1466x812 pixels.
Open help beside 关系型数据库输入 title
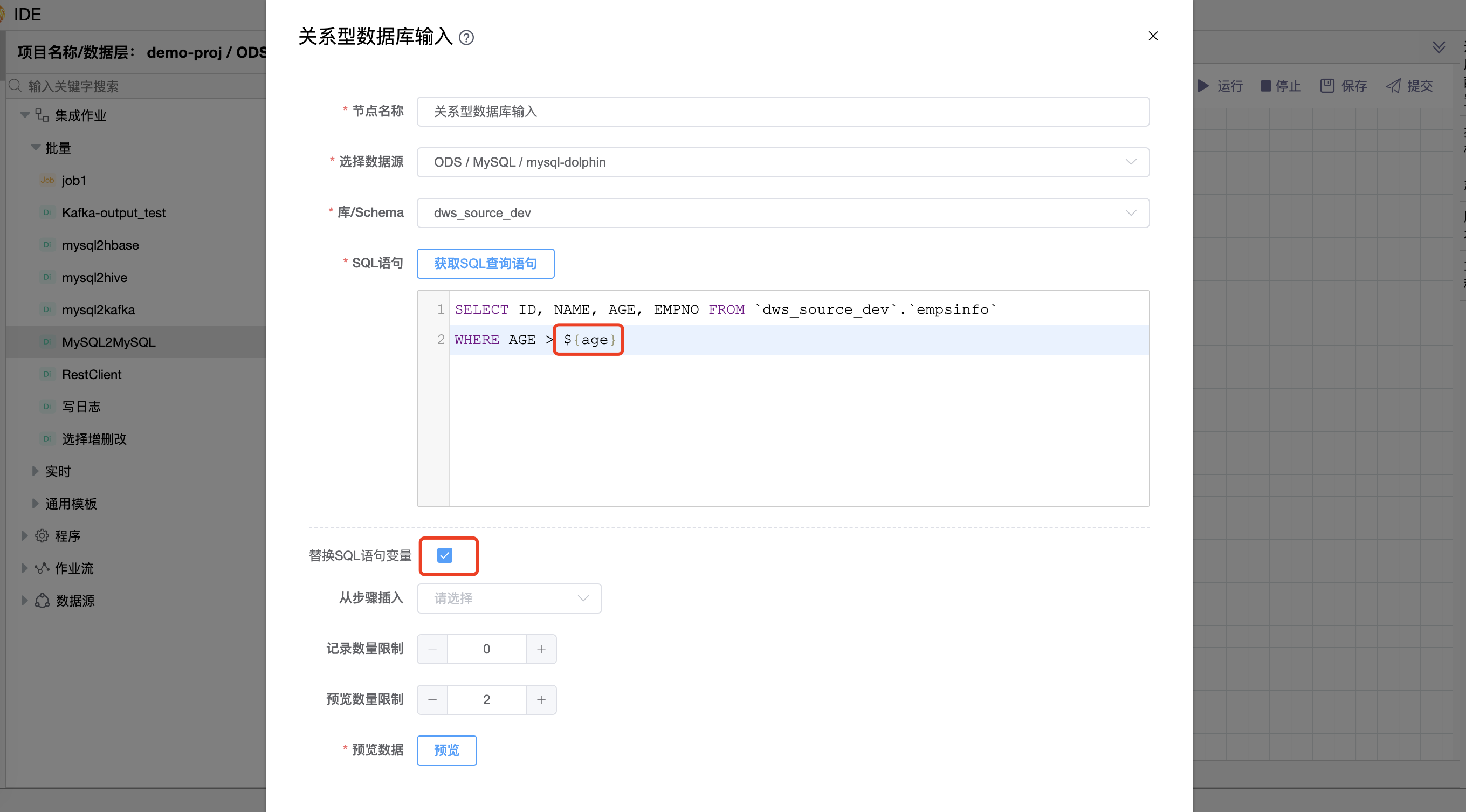[x=466, y=38]
